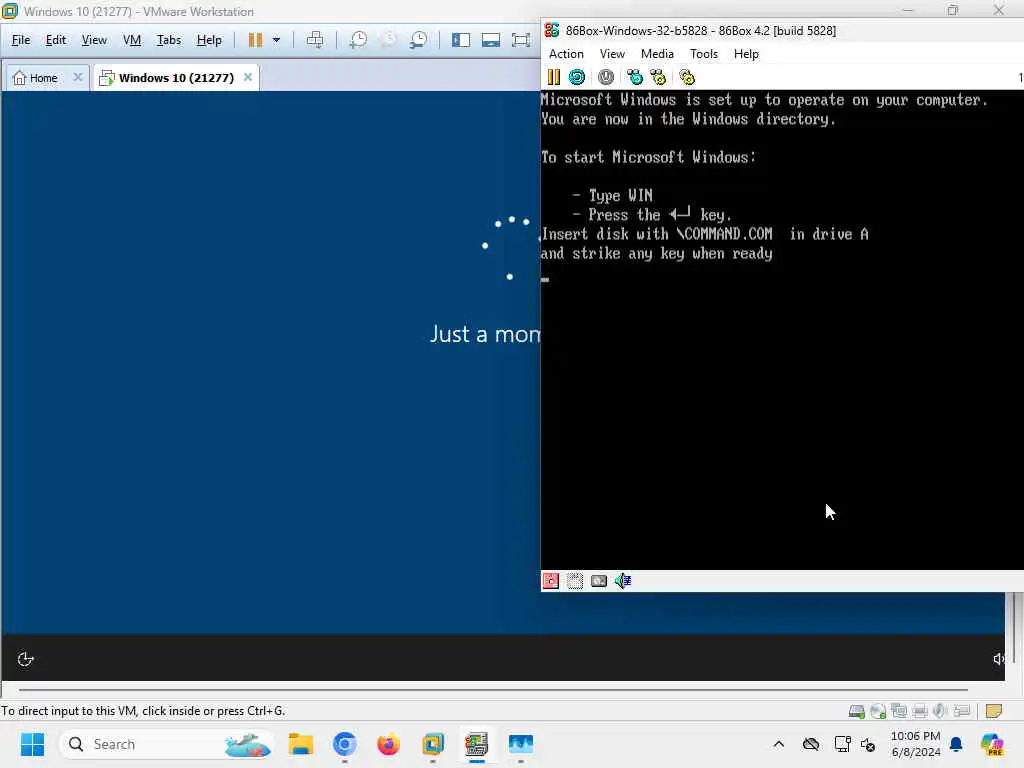
Task: Open 86Box Tools menu
Action: [x=703, y=54]
